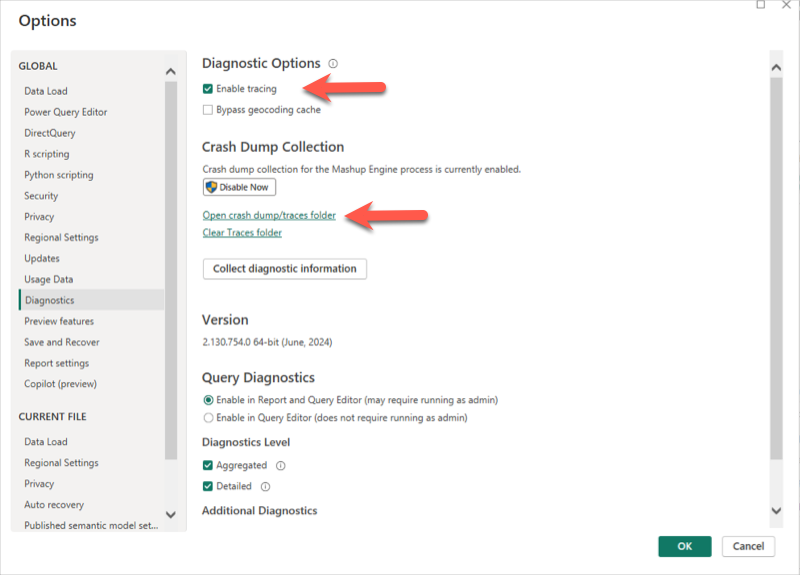Click the sidebar scroll up arrow
Image resolution: width=800 pixels, height=575 pixels.
tap(171, 71)
